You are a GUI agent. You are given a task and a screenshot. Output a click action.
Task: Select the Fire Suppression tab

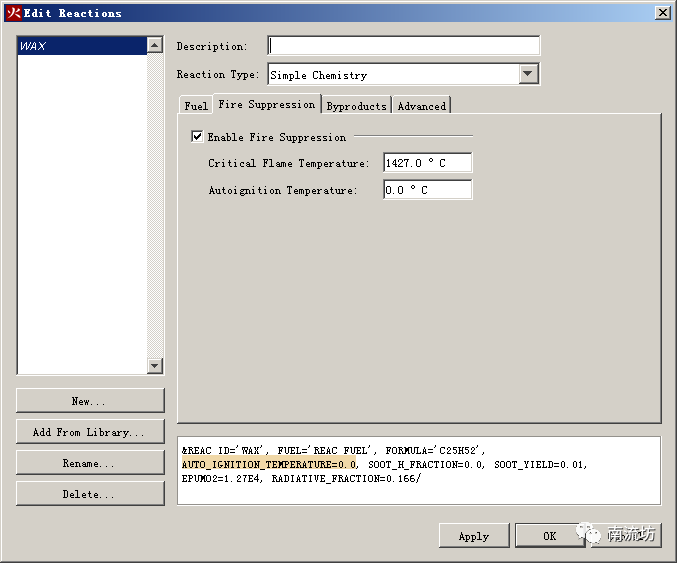coord(267,104)
